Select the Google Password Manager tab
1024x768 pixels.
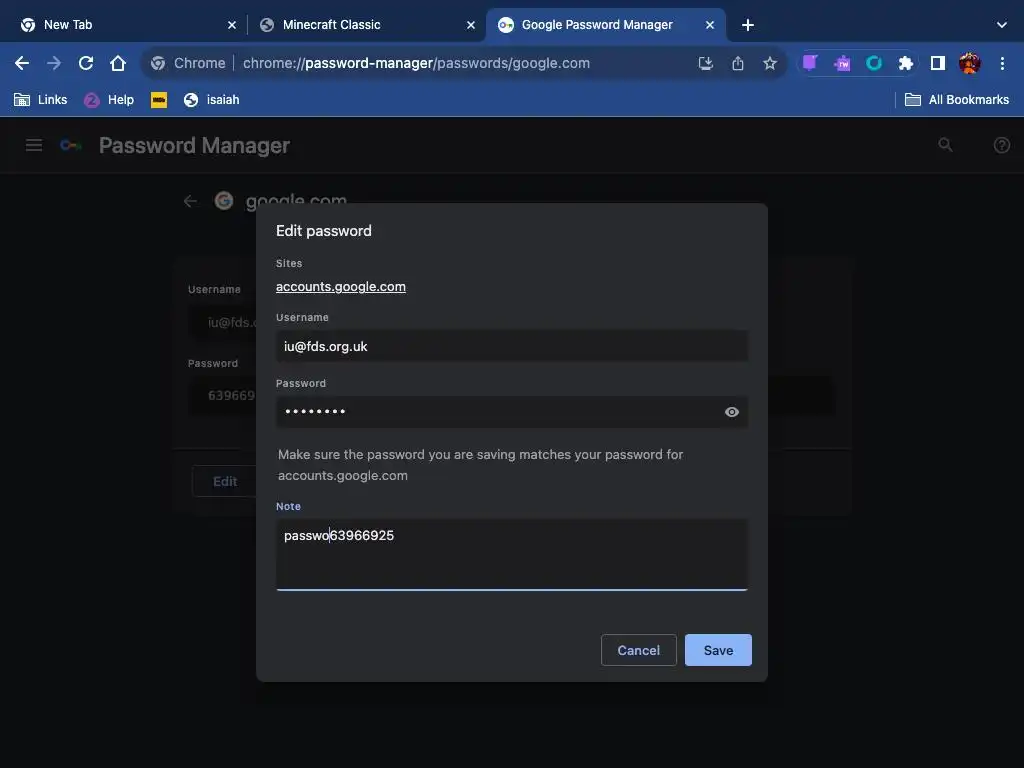point(605,25)
